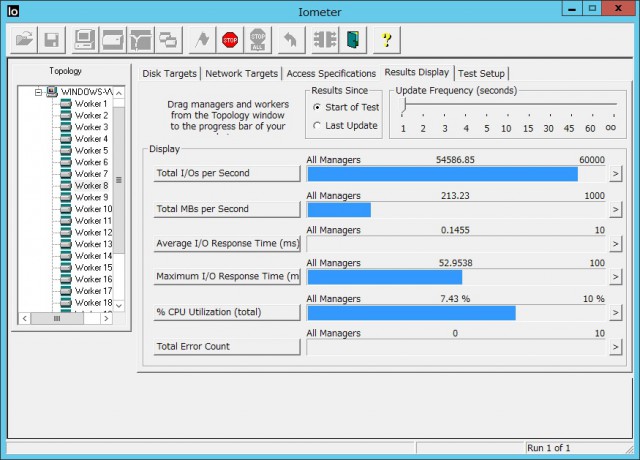Click the Update Frequency slider track
This screenshot has width=640, height=460.
[x=506, y=112]
